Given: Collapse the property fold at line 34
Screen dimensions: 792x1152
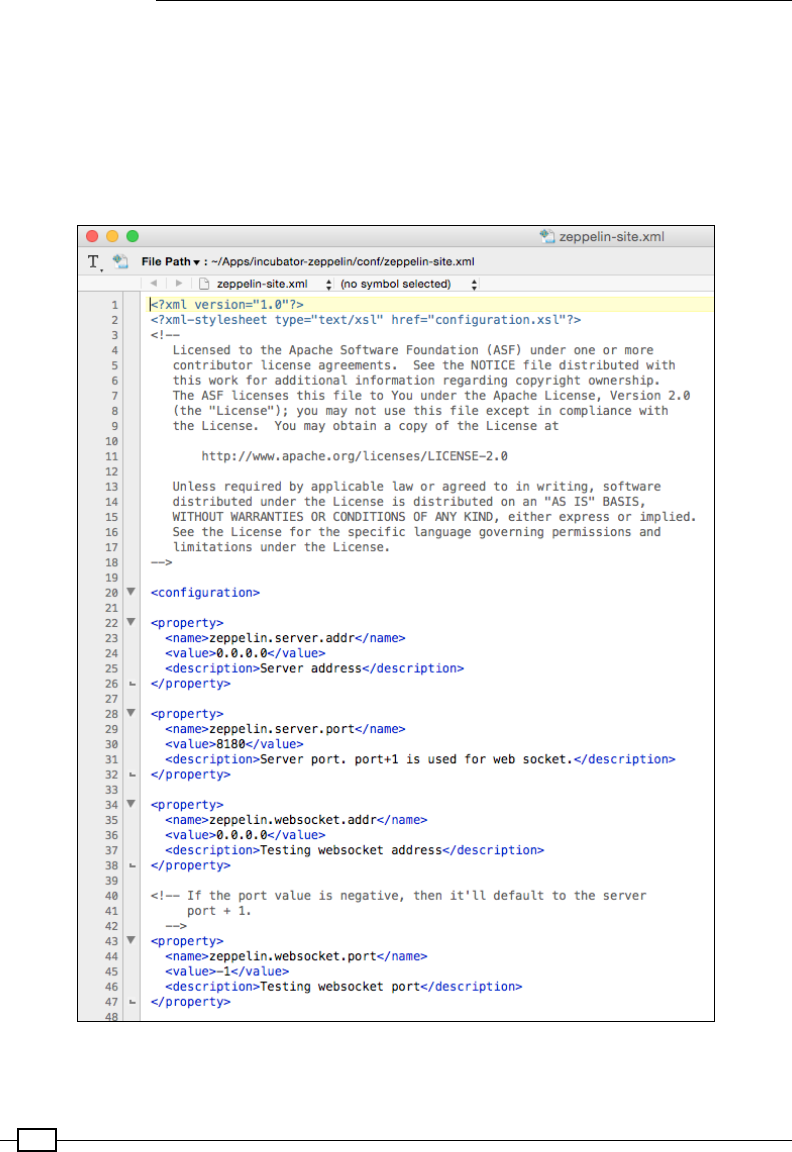Looking at the screenshot, I should [131, 804].
